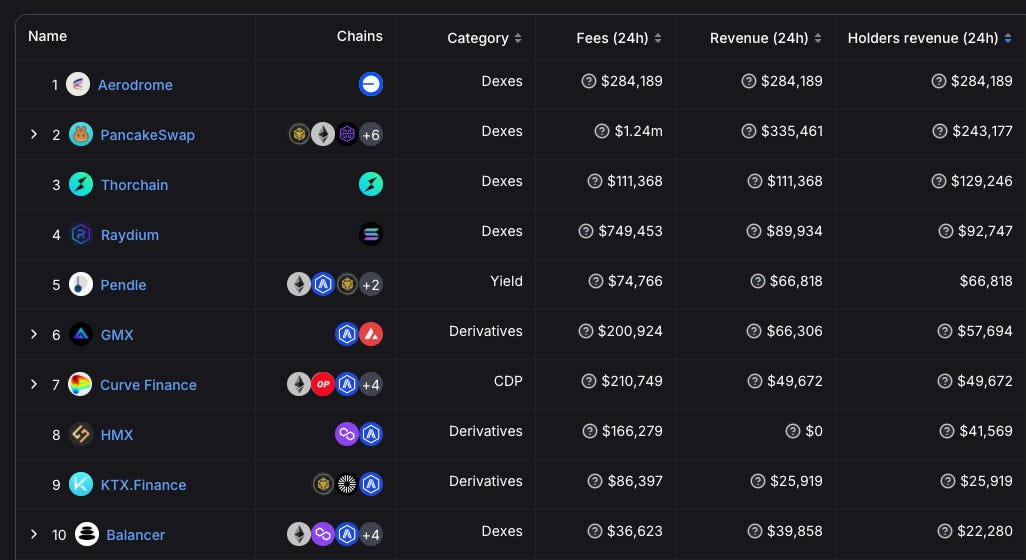Click Raydium's fees value $749,453
The image size is (1026, 560).
click(631, 231)
